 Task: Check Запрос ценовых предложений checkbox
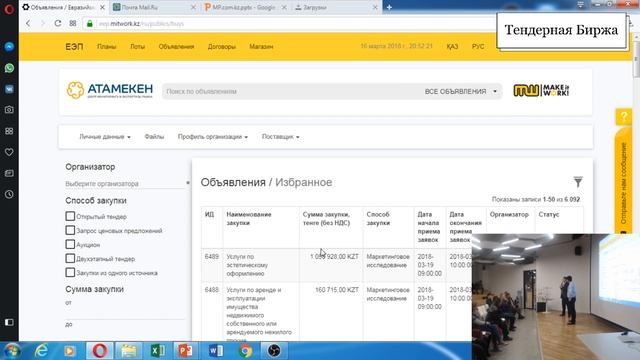point(70,230)
